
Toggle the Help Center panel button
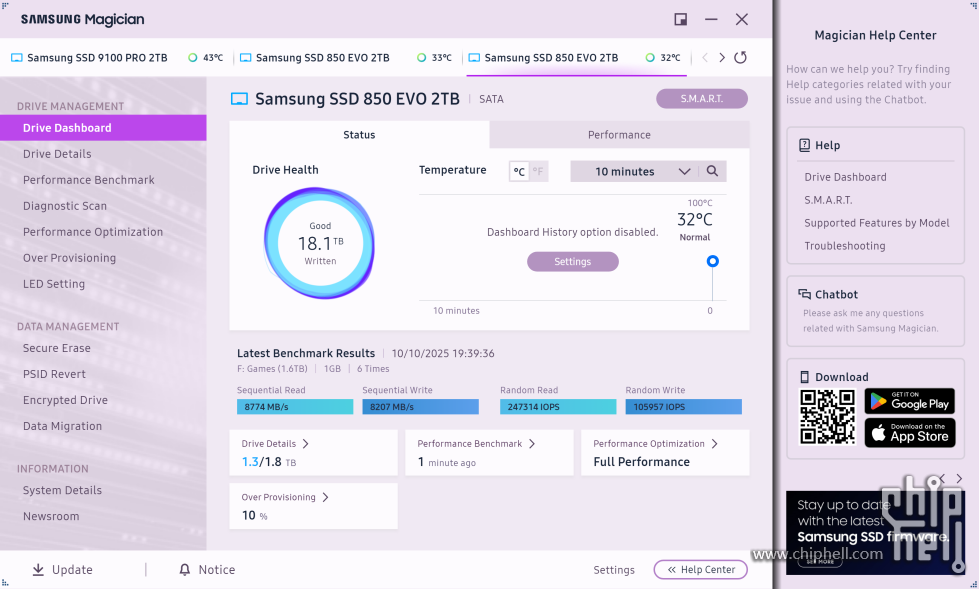(x=700, y=570)
